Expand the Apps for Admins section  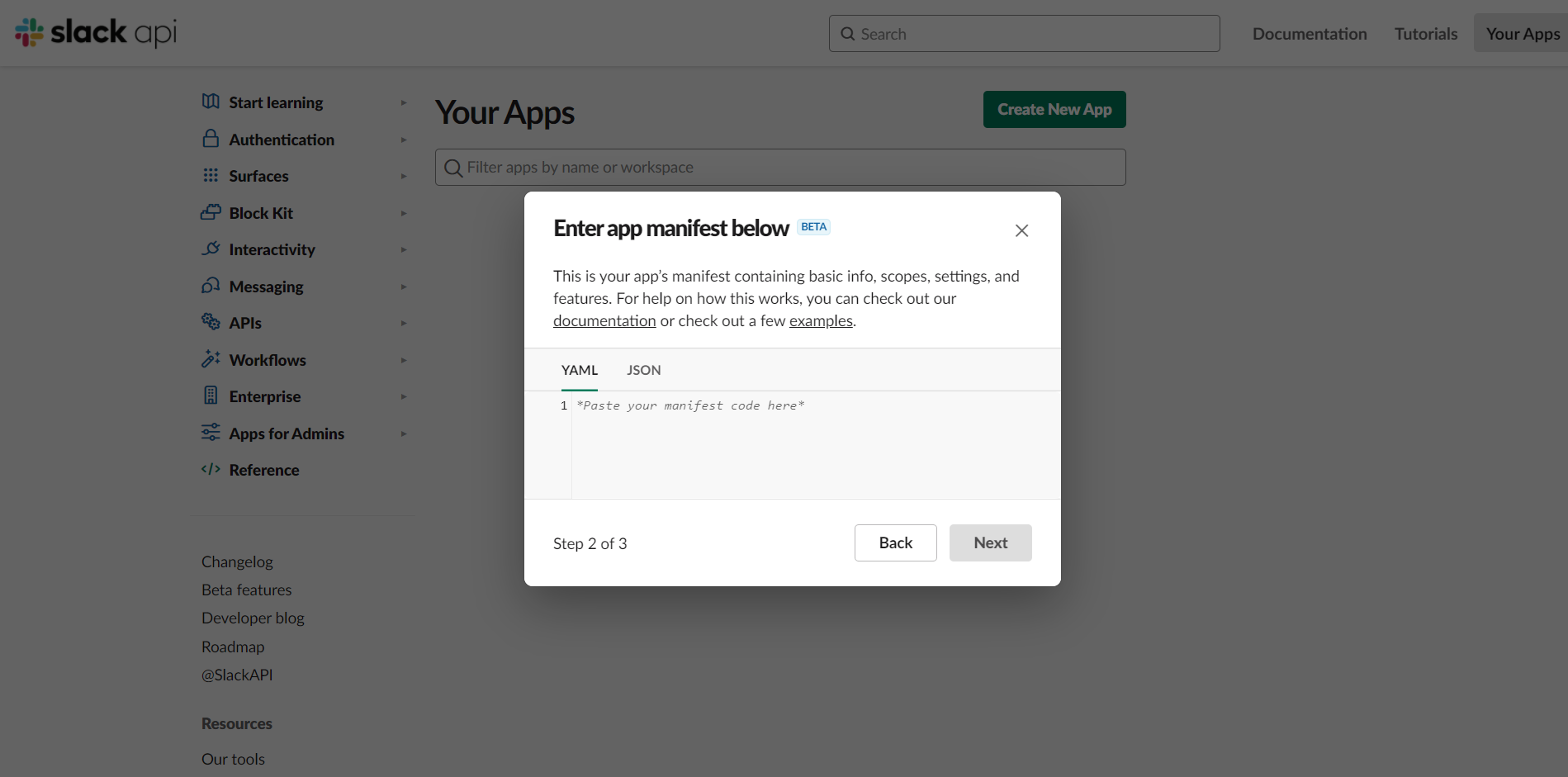coord(404,434)
